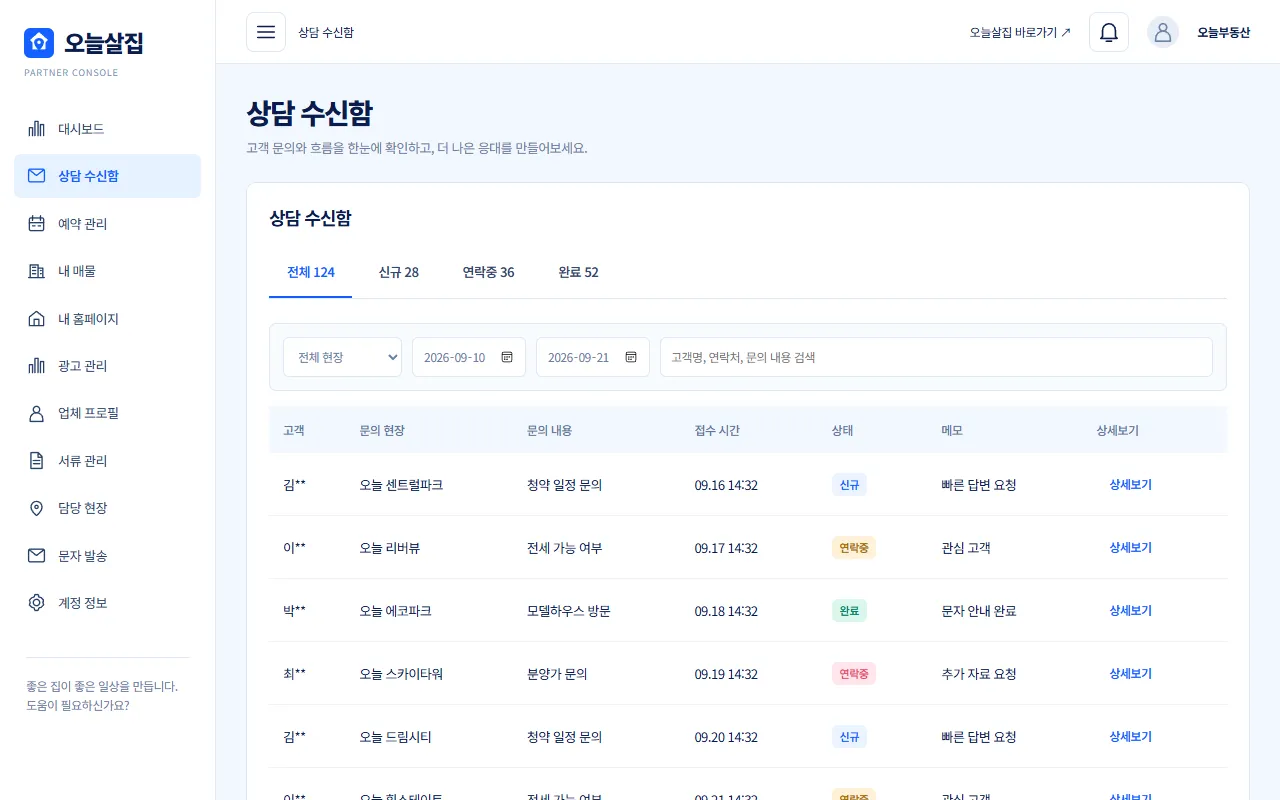The width and height of the screenshot is (1280, 800).
Task: Switch to the 연락중 36 tab
Action: (488, 273)
